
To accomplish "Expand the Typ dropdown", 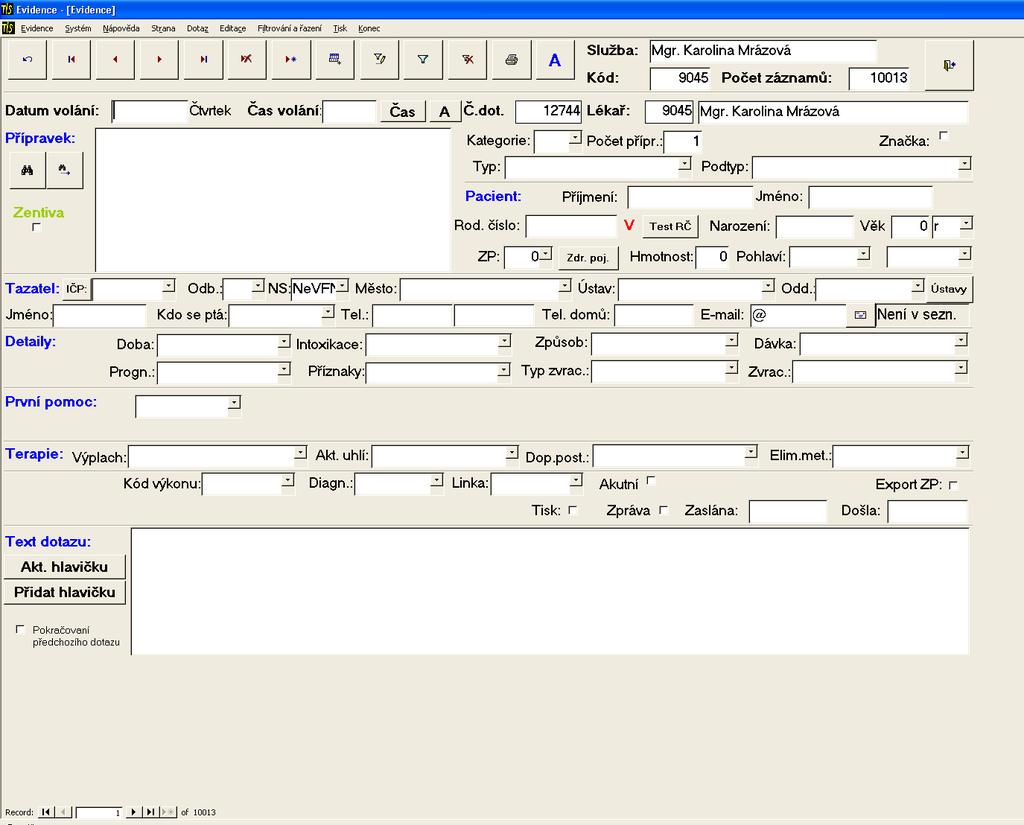I will 684,163.
